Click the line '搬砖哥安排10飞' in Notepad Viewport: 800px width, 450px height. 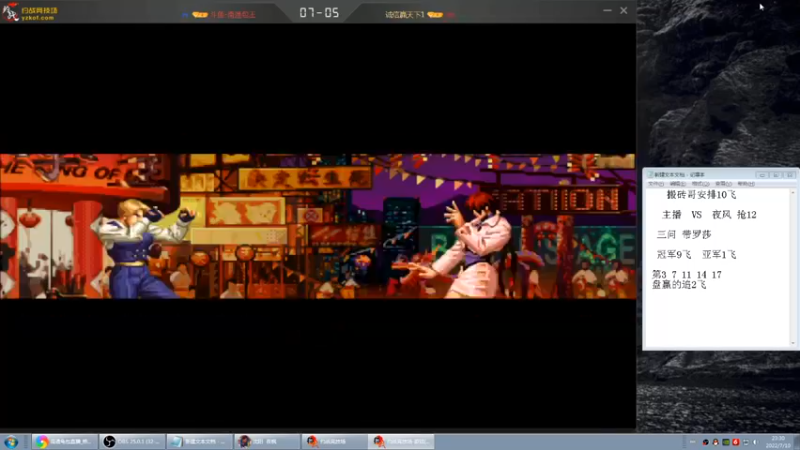701,195
